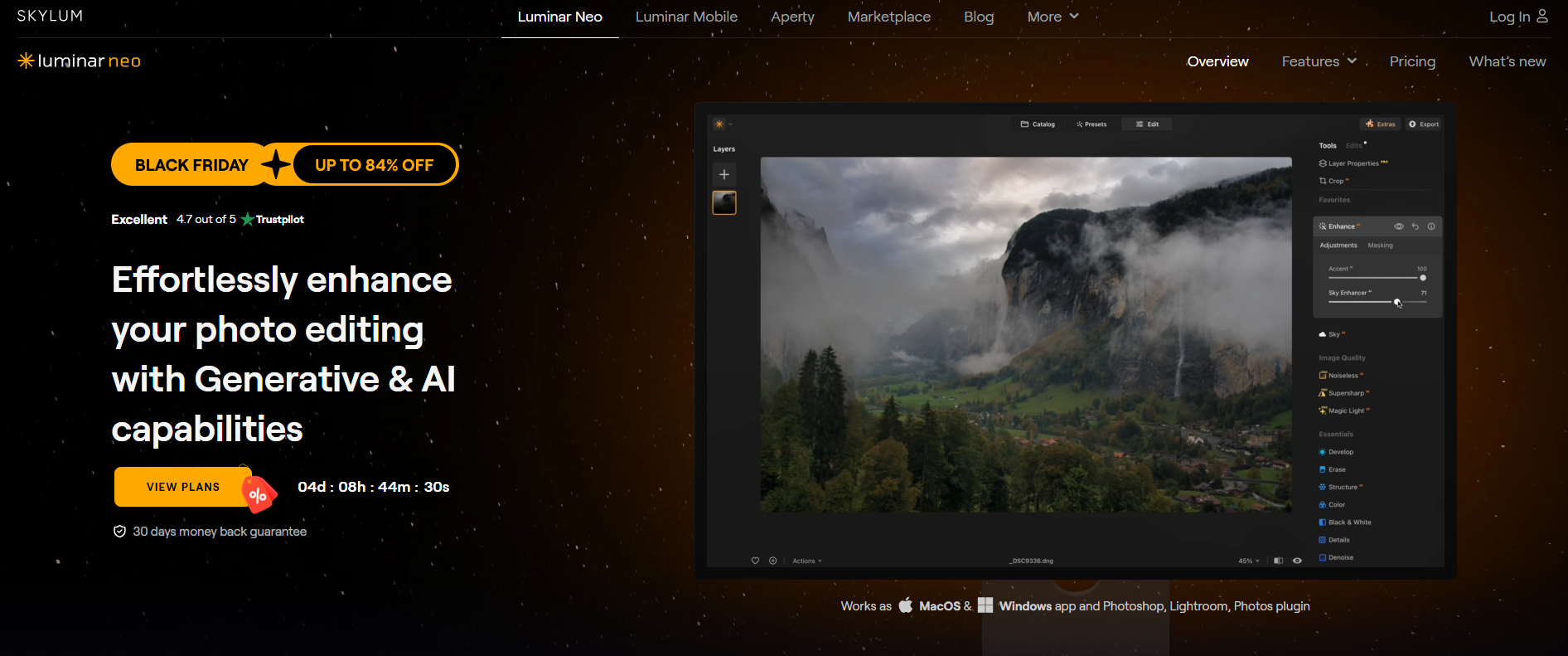The image size is (1568, 656).
Task: Click the Skylum logo in the header
Action: point(50,16)
